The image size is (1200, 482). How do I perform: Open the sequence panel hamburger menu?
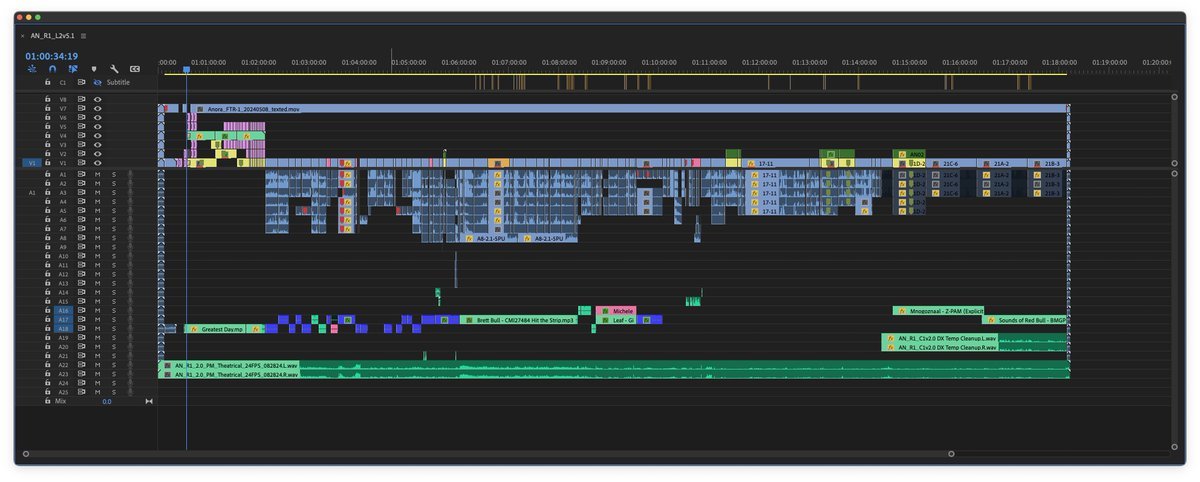tap(84, 35)
